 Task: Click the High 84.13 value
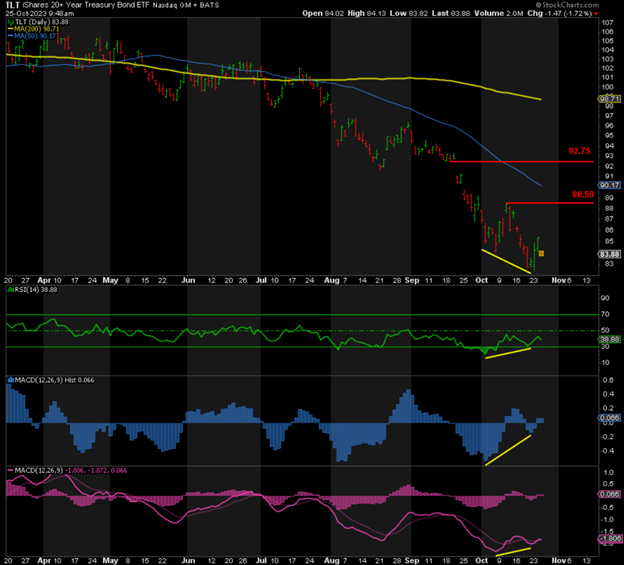367,13
